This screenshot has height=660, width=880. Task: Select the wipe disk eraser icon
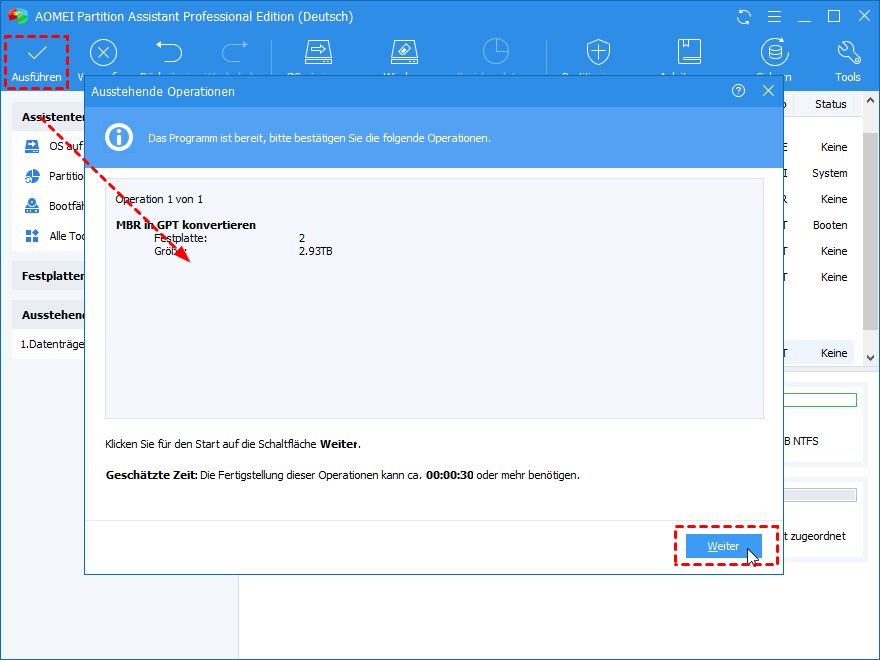pyautogui.click(x=404, y=52)
